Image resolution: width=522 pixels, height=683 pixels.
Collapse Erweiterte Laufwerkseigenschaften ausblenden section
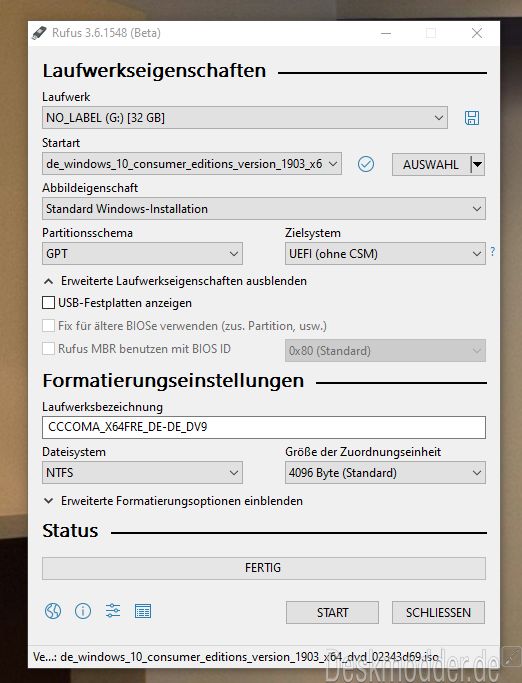(176, 281)
